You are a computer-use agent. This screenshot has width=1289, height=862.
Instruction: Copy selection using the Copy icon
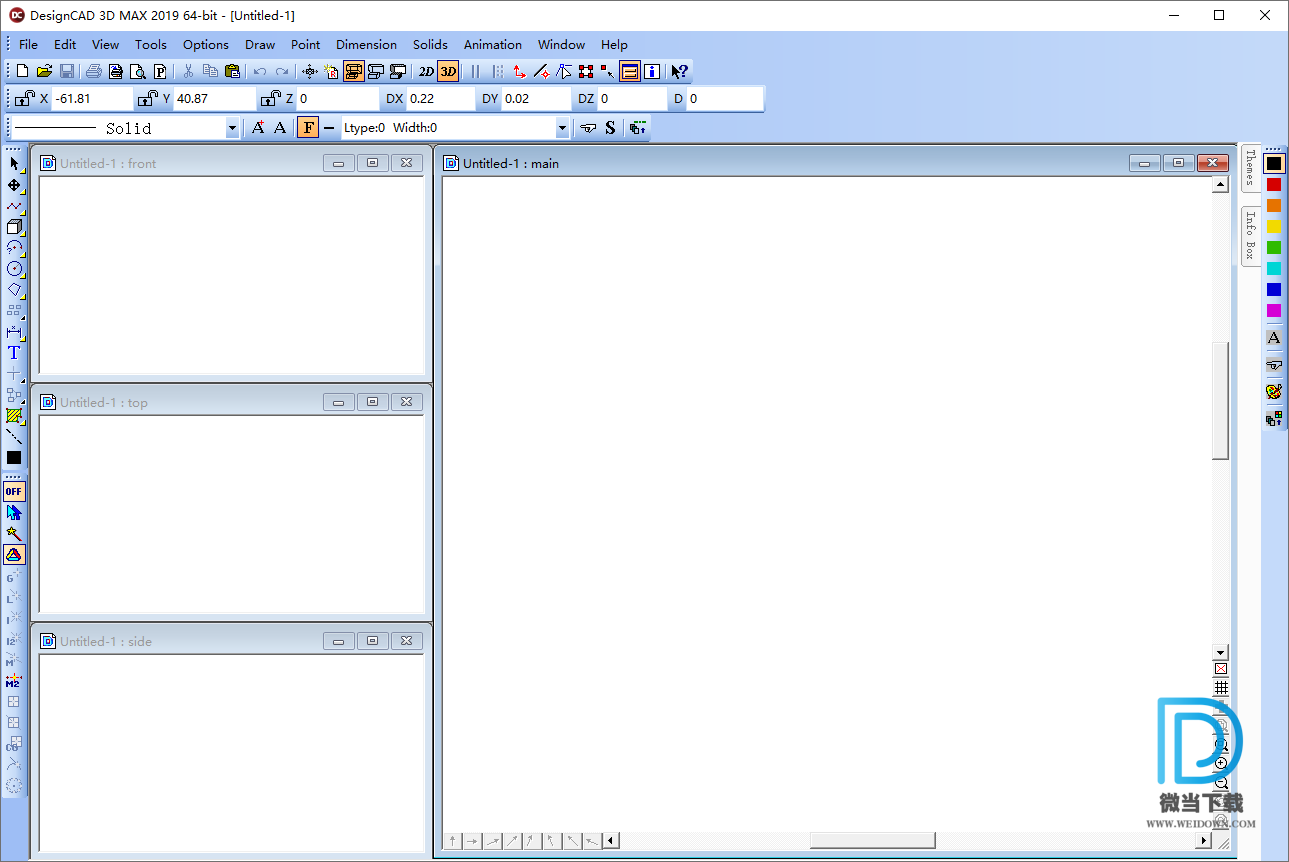point(210,71)
